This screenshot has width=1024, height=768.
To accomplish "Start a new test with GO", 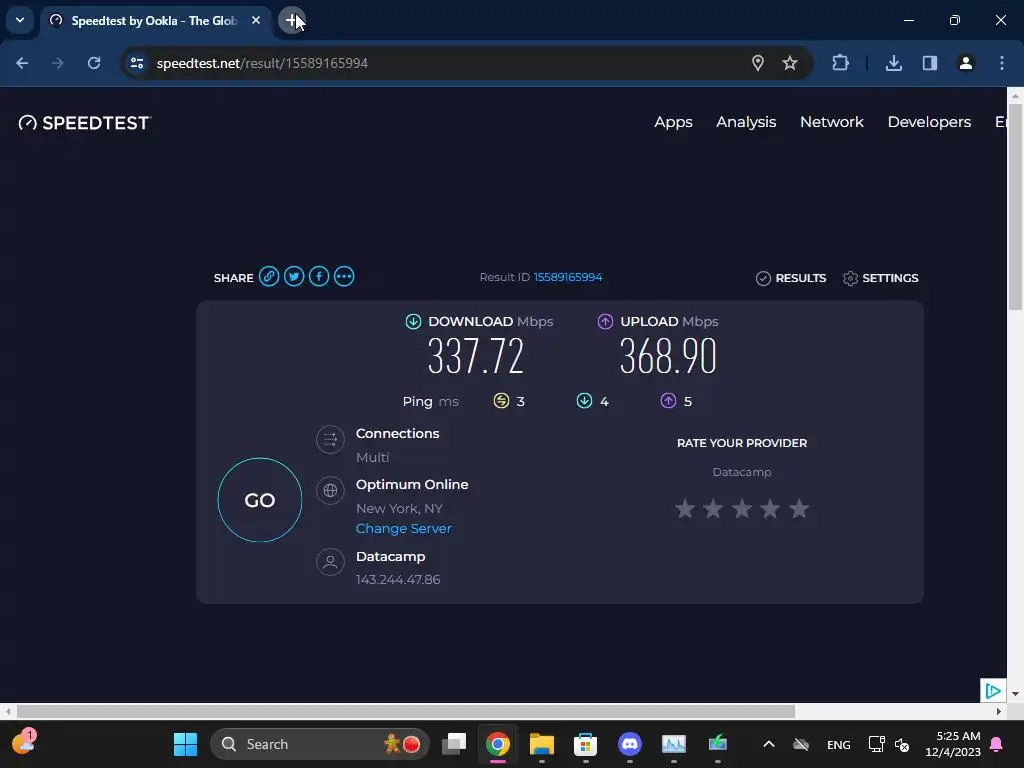I will (260, 500).
